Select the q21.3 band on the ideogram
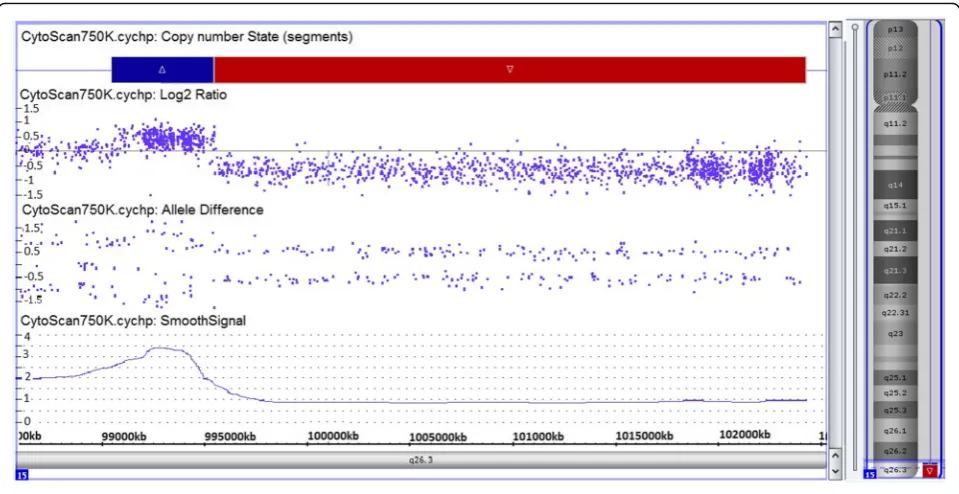The width and height of the screenshot is (959, 494). 895,270
